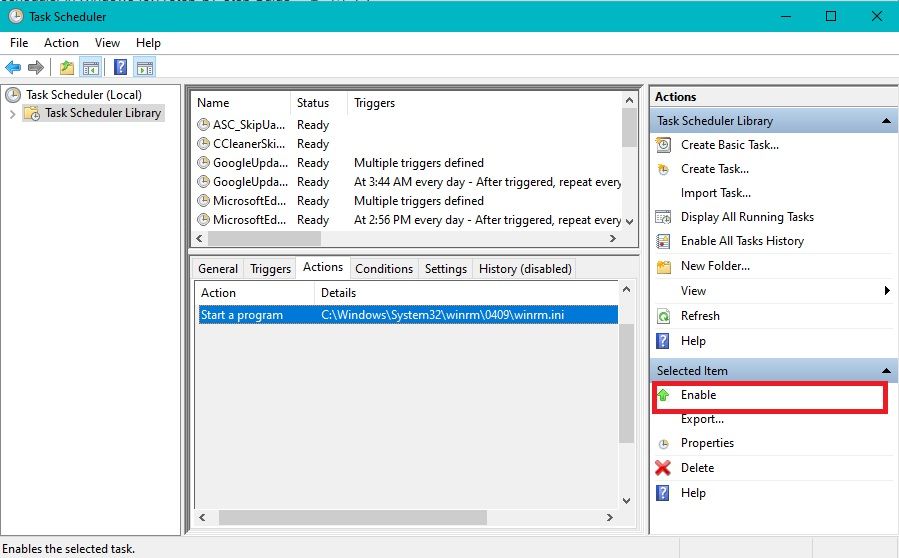Click Import Task... in the Actions pane

715,193
